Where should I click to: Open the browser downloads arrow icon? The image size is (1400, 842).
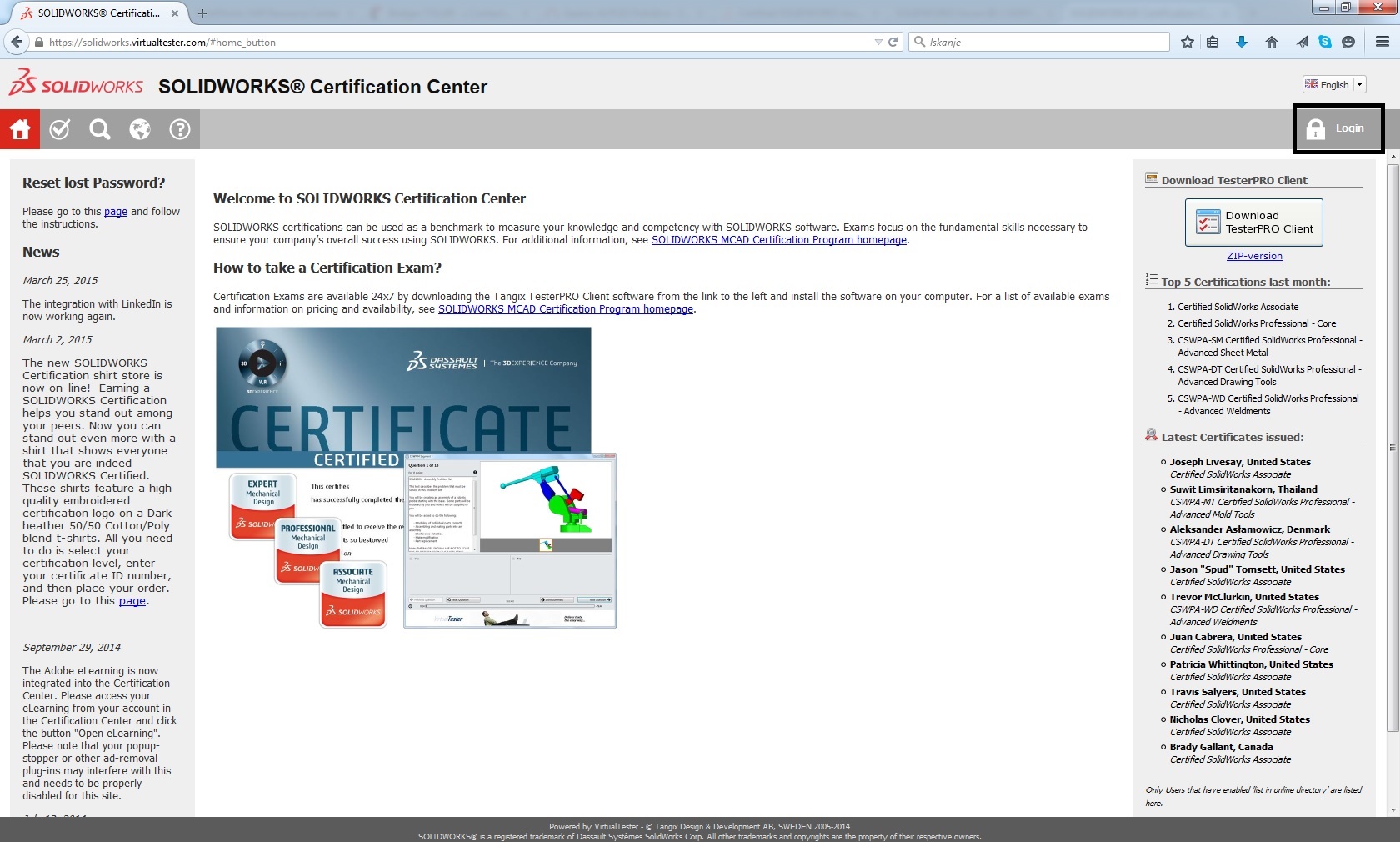pos(1242,42)
